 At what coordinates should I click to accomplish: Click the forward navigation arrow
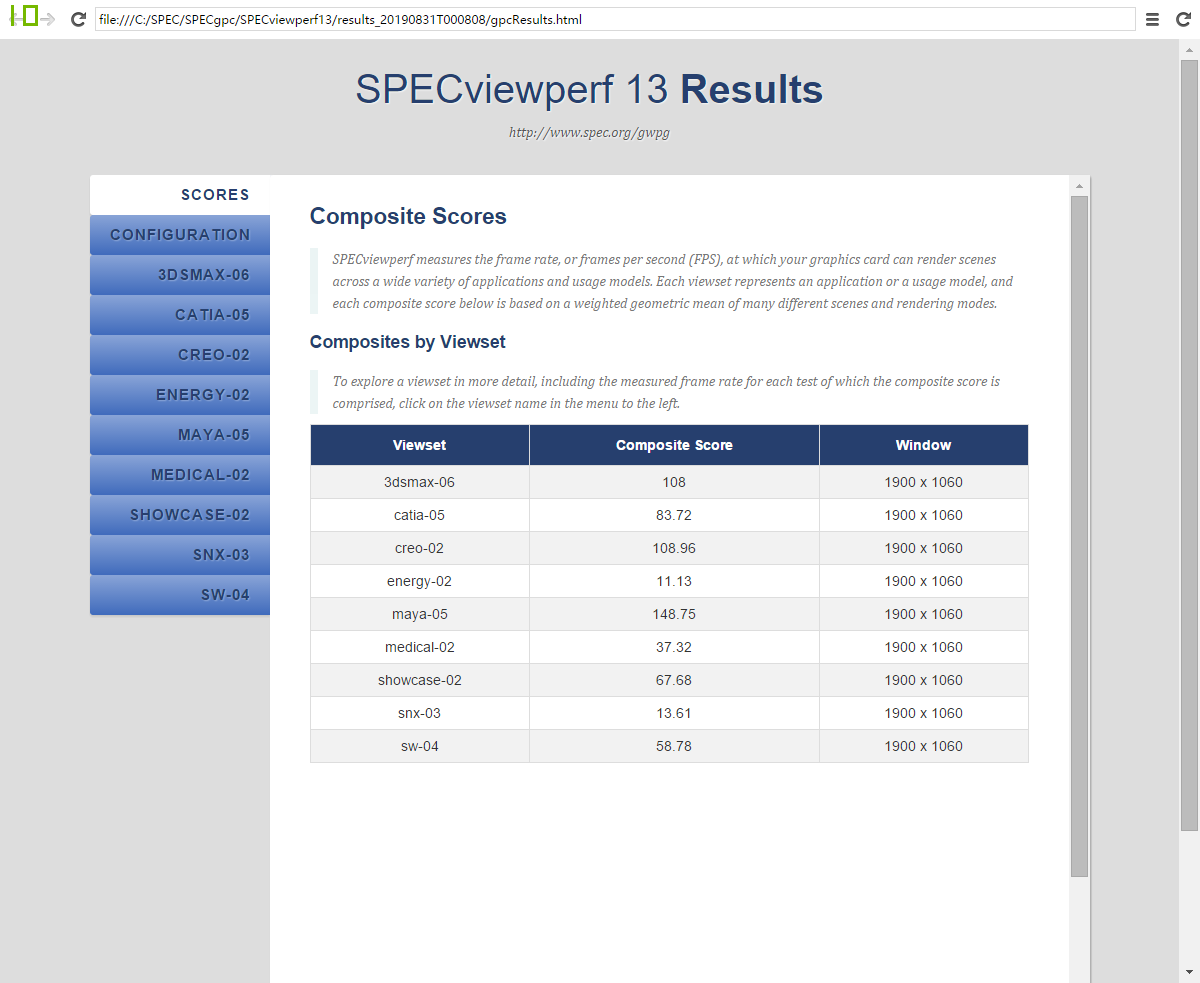pyautogui.click(x=47, y=19)
